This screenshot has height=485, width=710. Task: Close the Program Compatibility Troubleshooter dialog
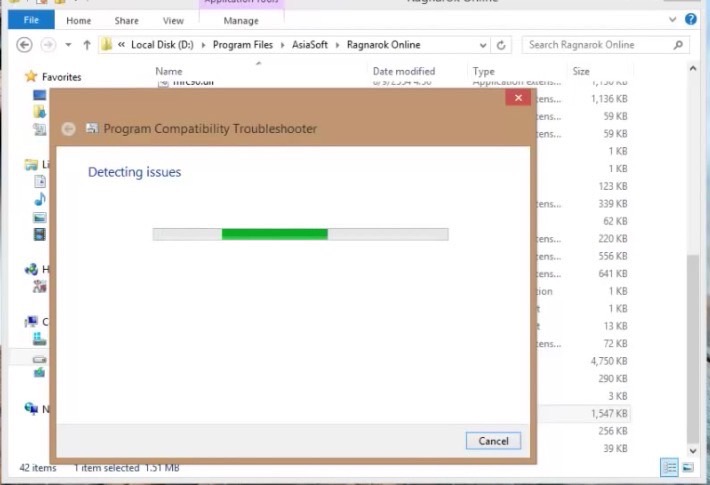(x=517, y=98)
